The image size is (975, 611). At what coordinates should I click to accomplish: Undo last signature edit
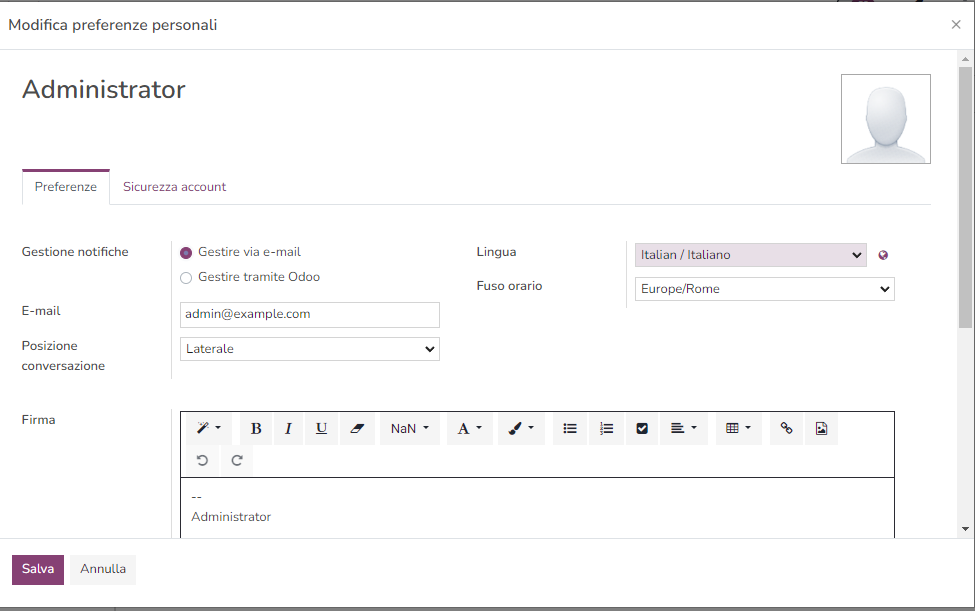(x=203, y=461)
